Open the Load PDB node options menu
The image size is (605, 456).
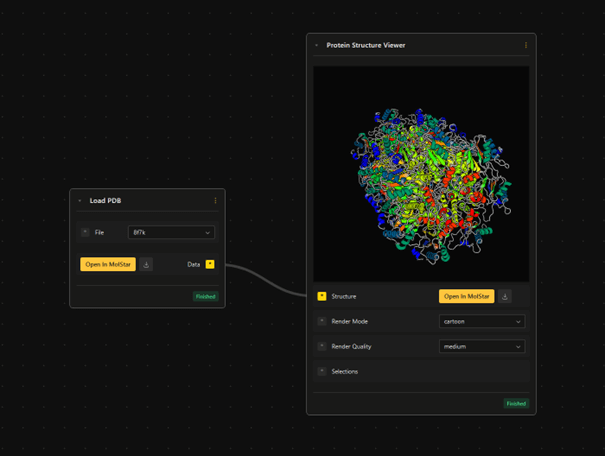(215, 201)
